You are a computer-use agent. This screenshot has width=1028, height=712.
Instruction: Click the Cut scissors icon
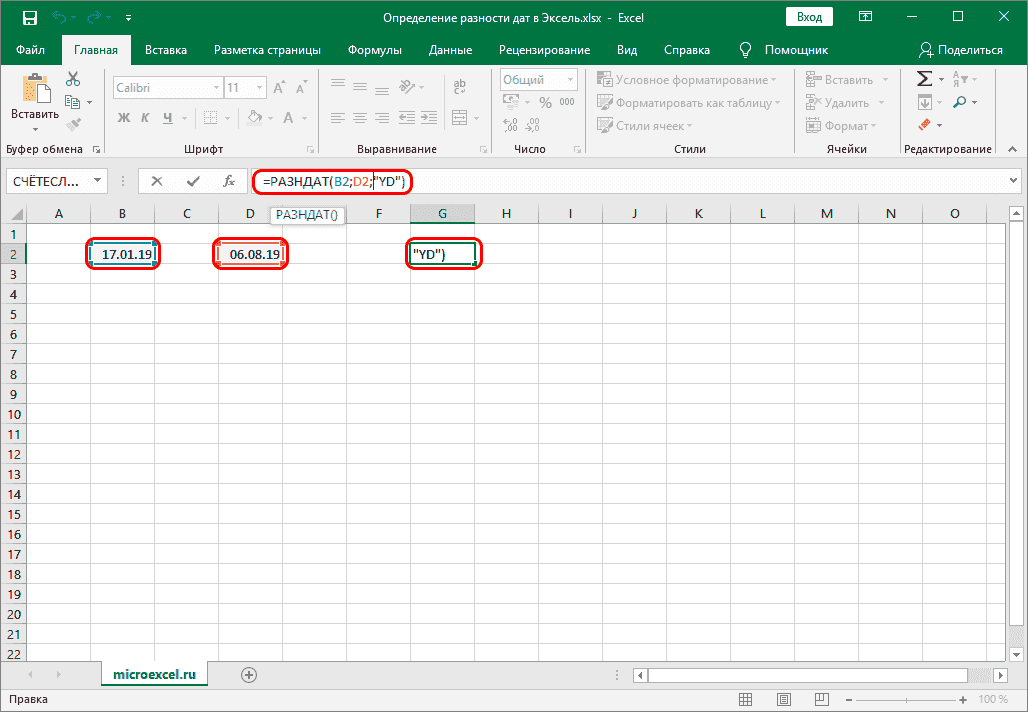[x=73, y=80]
